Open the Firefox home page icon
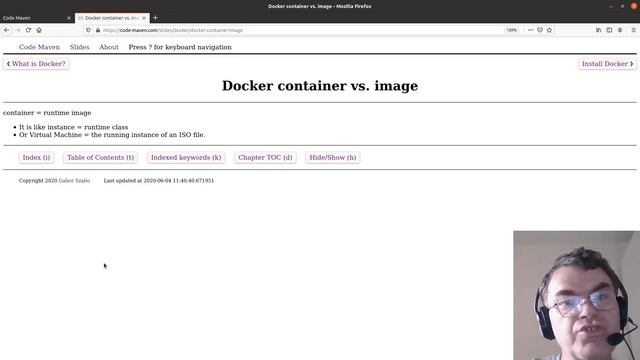This screenshot has width=640, height=360. click(x=39, y=30)
